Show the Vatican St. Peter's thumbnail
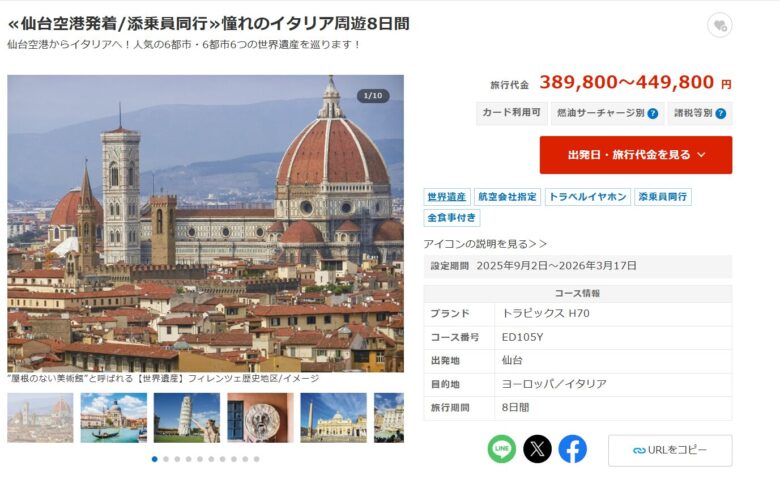 pos(333,418)
